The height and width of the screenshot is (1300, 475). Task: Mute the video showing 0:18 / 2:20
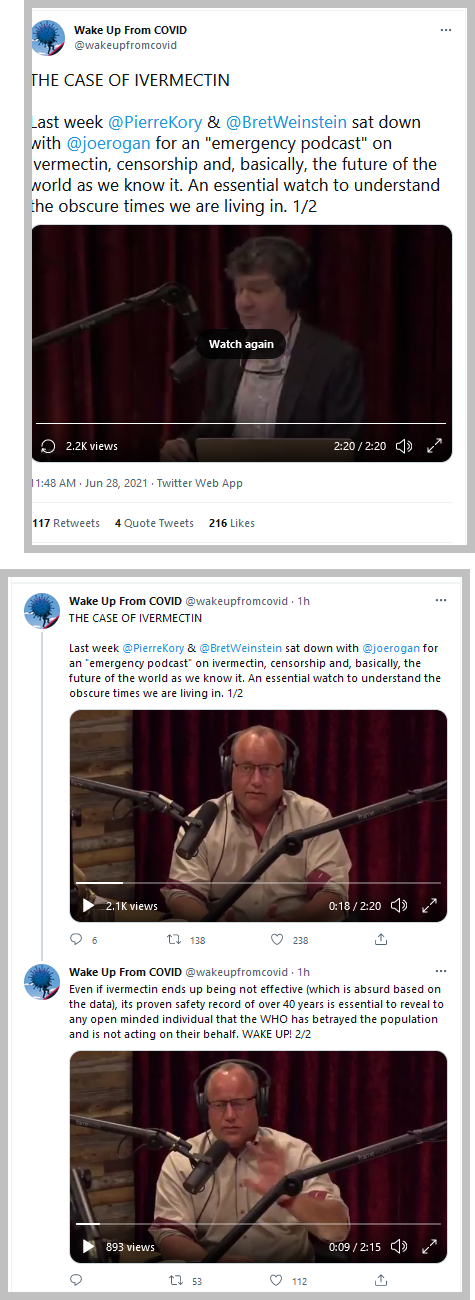tap(399, 905)
